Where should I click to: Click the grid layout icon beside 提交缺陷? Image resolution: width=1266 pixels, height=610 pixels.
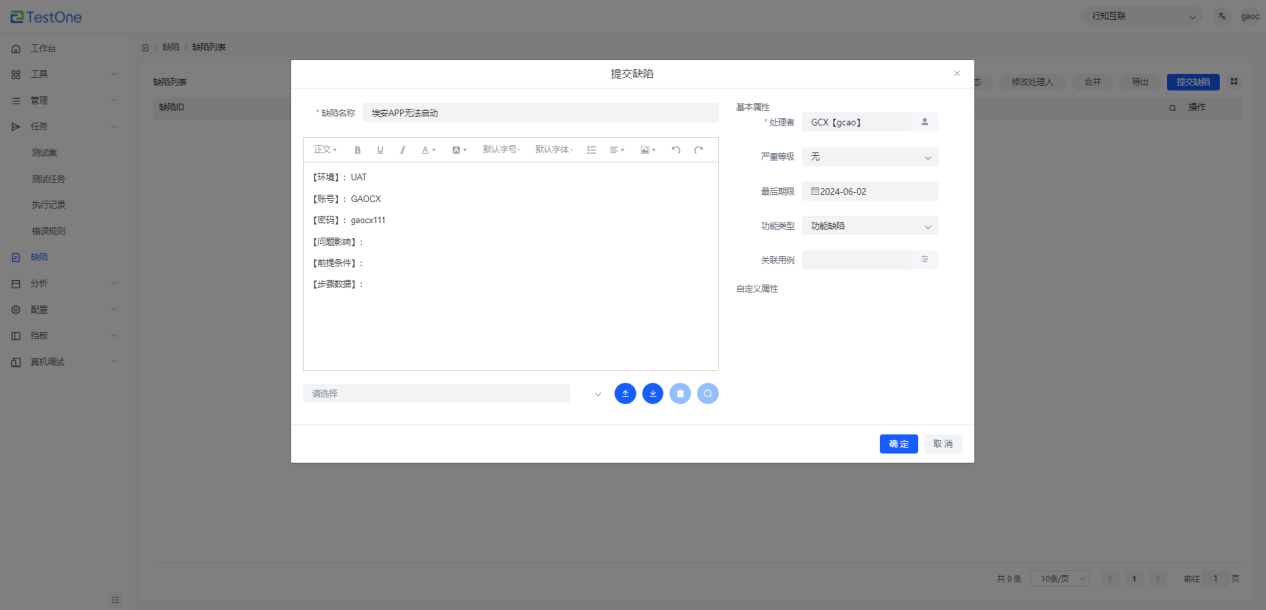[1234, 82]
